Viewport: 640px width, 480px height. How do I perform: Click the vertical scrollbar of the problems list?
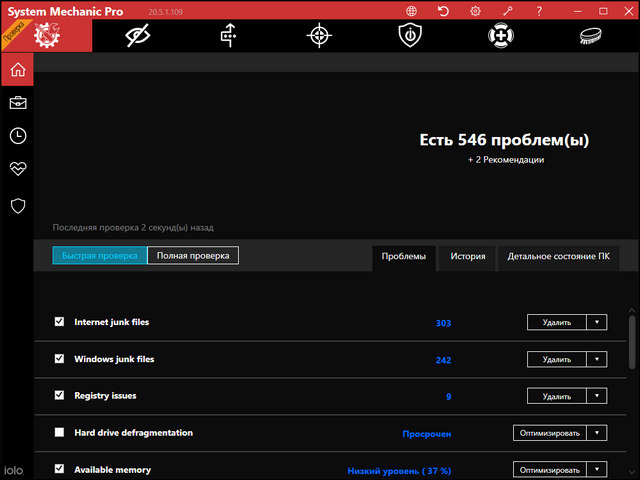tap(631, 340)
